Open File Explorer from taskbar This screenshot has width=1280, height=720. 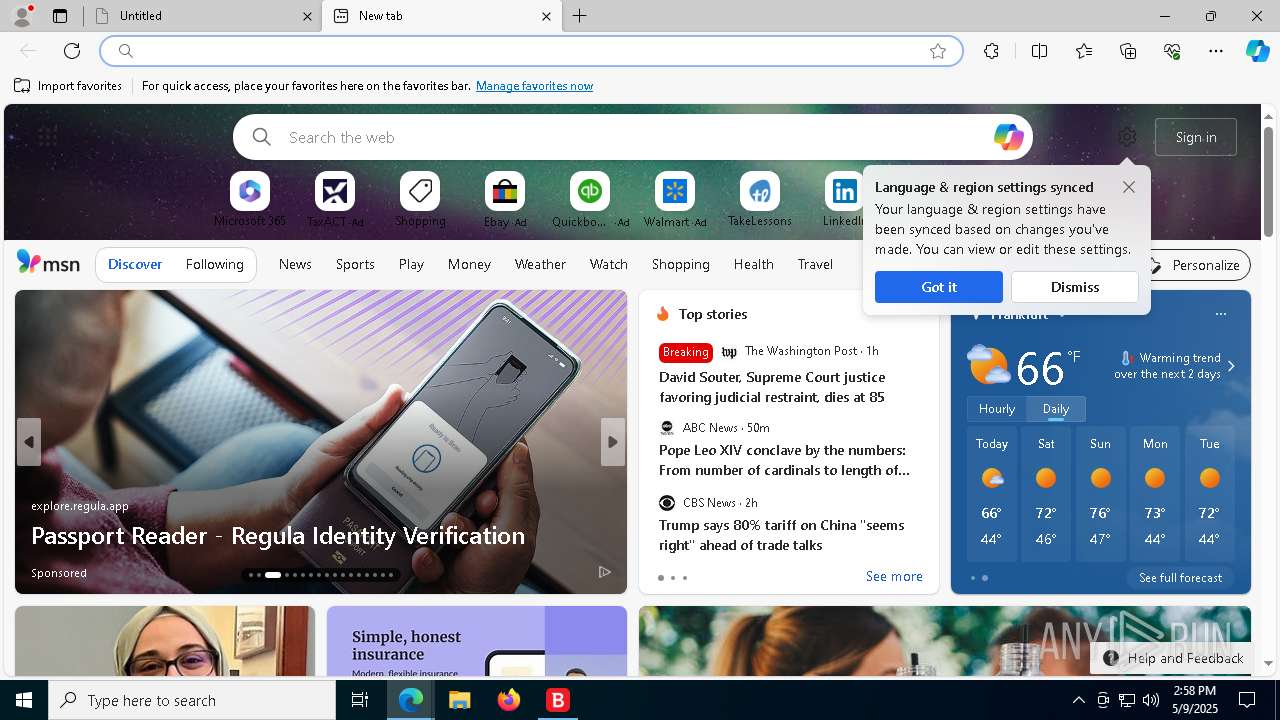(459, 701)
